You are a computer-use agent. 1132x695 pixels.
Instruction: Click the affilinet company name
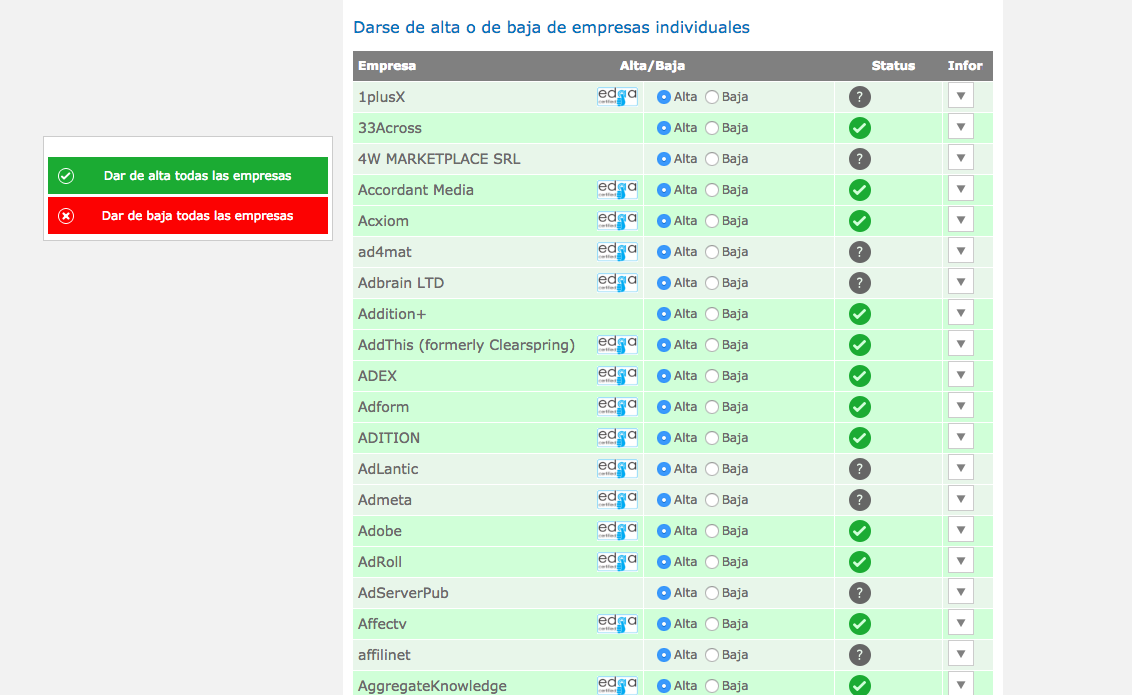[x=384, y=655]
